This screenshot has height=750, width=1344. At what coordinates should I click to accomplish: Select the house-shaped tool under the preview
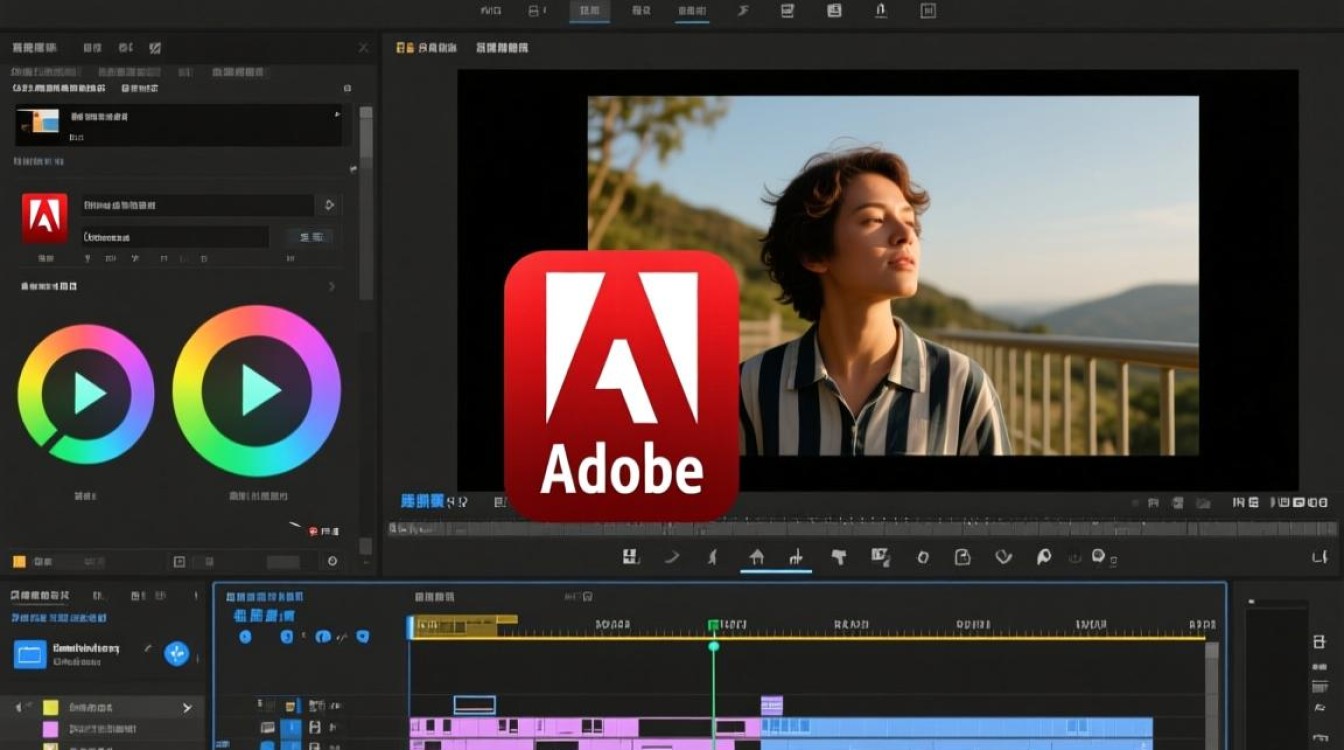757,557
